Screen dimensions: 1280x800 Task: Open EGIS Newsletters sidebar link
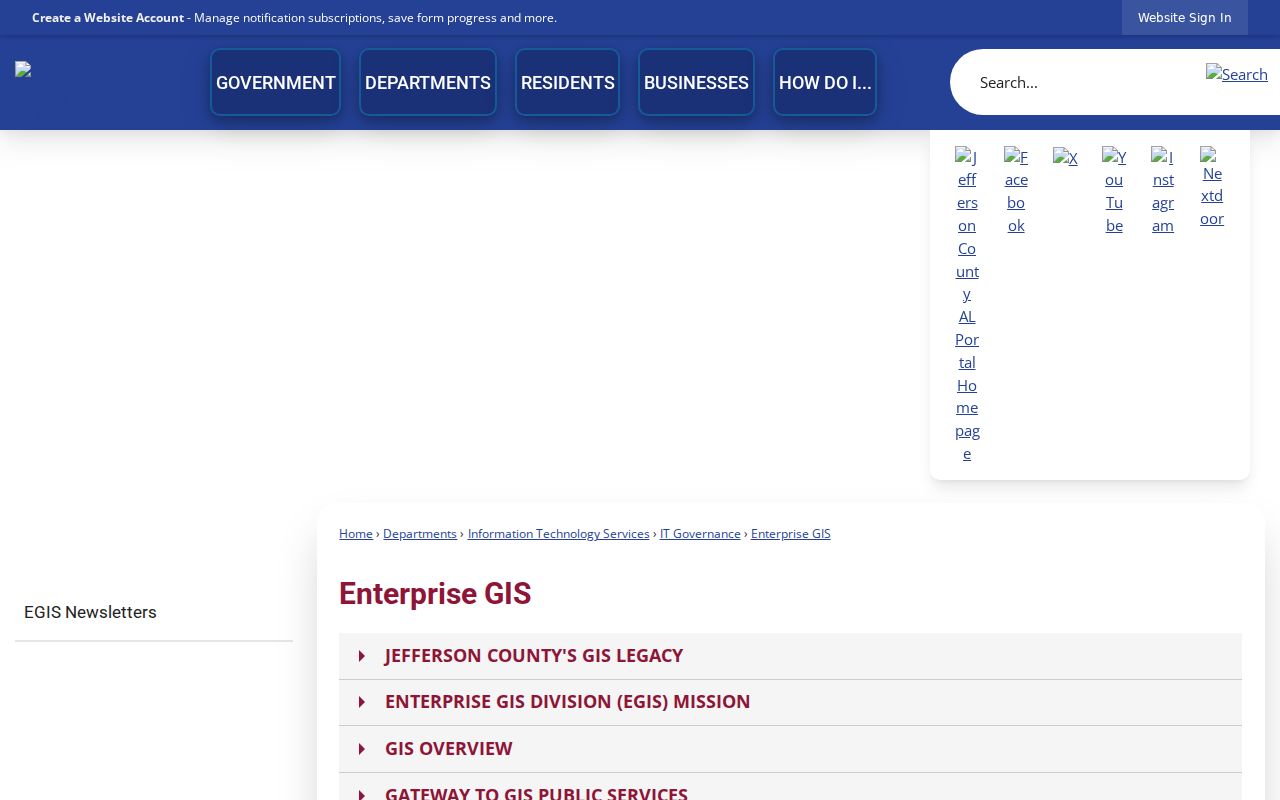point(154,612)
